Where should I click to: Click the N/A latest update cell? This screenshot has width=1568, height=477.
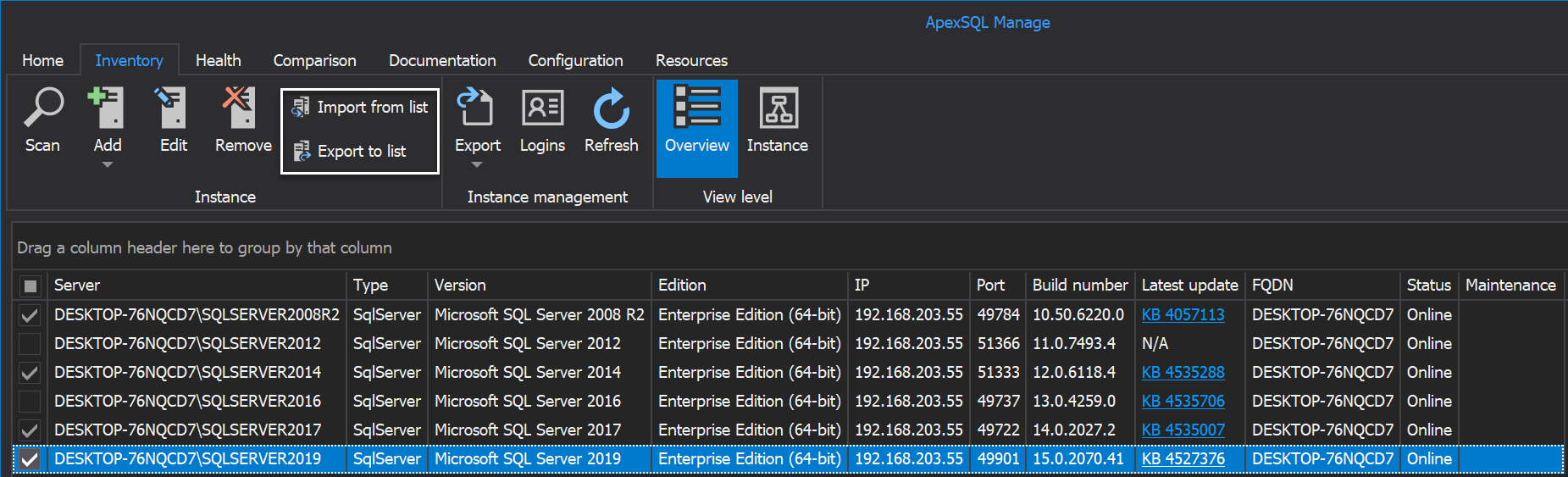(1189, 343)
